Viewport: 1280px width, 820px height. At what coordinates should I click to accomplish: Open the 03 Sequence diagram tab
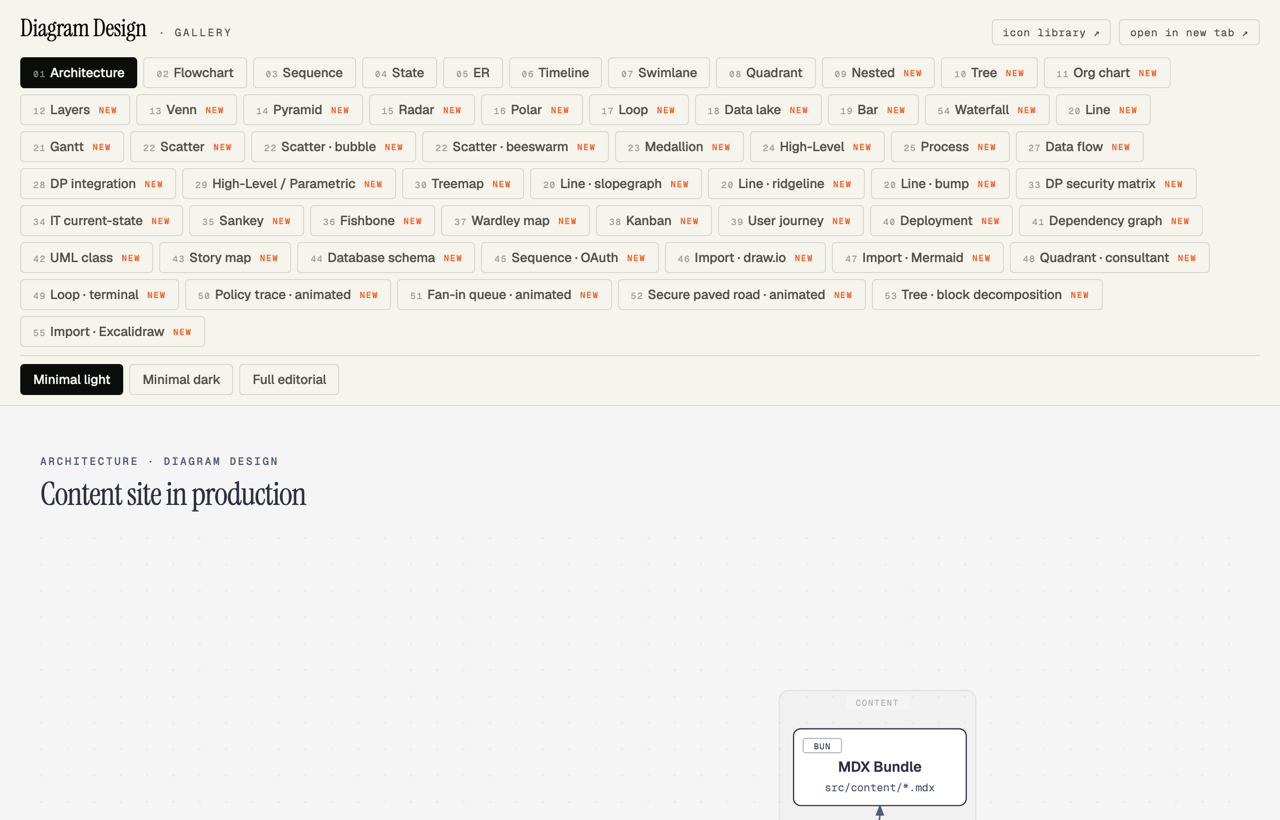point(304,73)
